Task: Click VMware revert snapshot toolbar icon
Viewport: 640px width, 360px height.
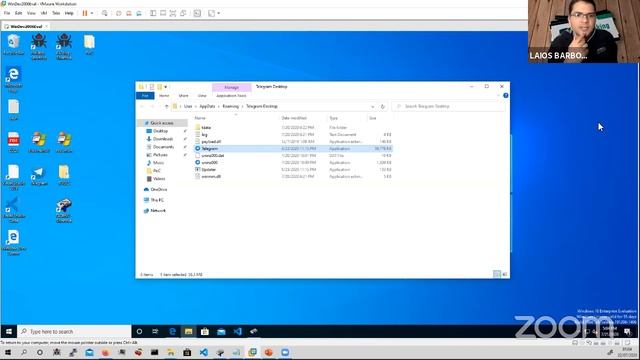Action: [x=129, y=13]
